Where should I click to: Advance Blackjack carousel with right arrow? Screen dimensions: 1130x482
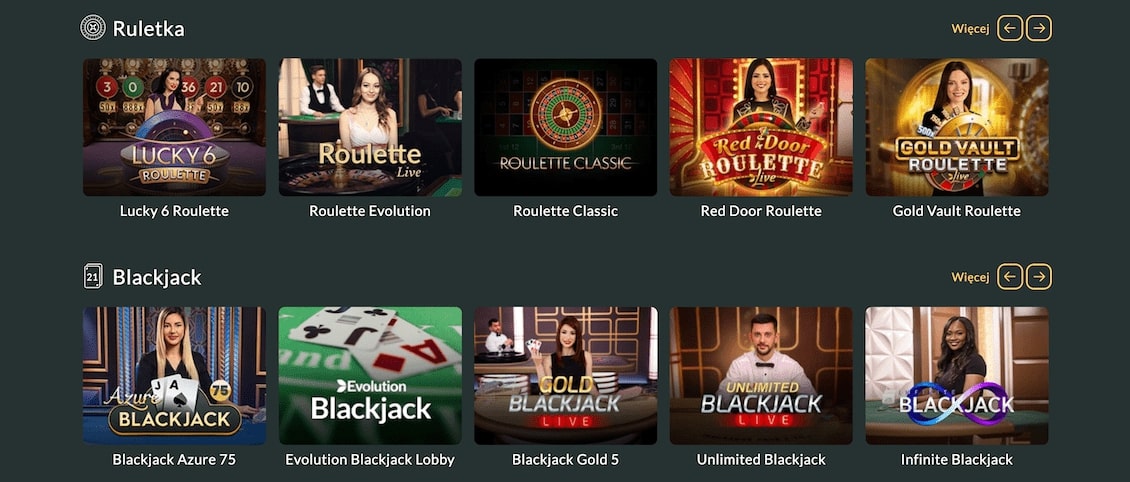tap(1038, 277)
